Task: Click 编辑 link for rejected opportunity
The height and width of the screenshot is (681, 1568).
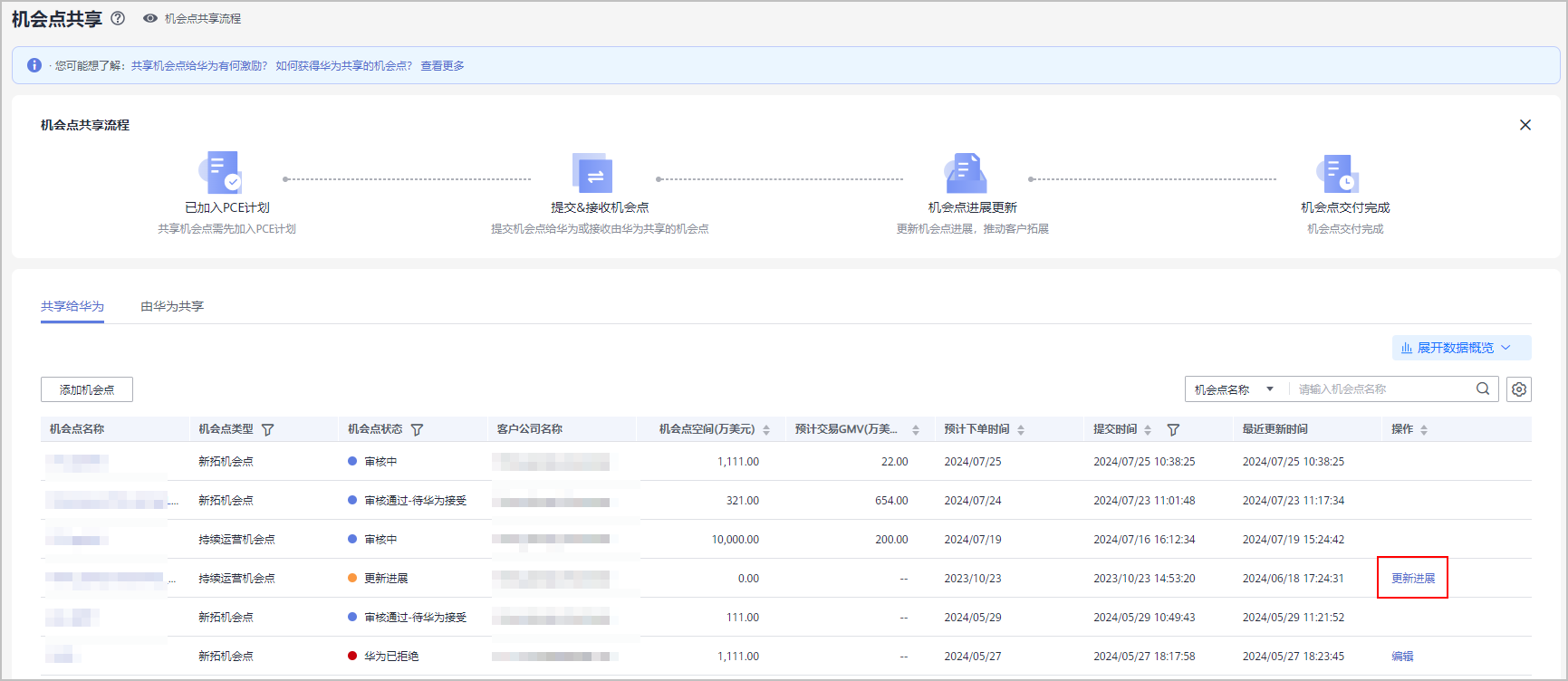Action: tap(1402, 656)
